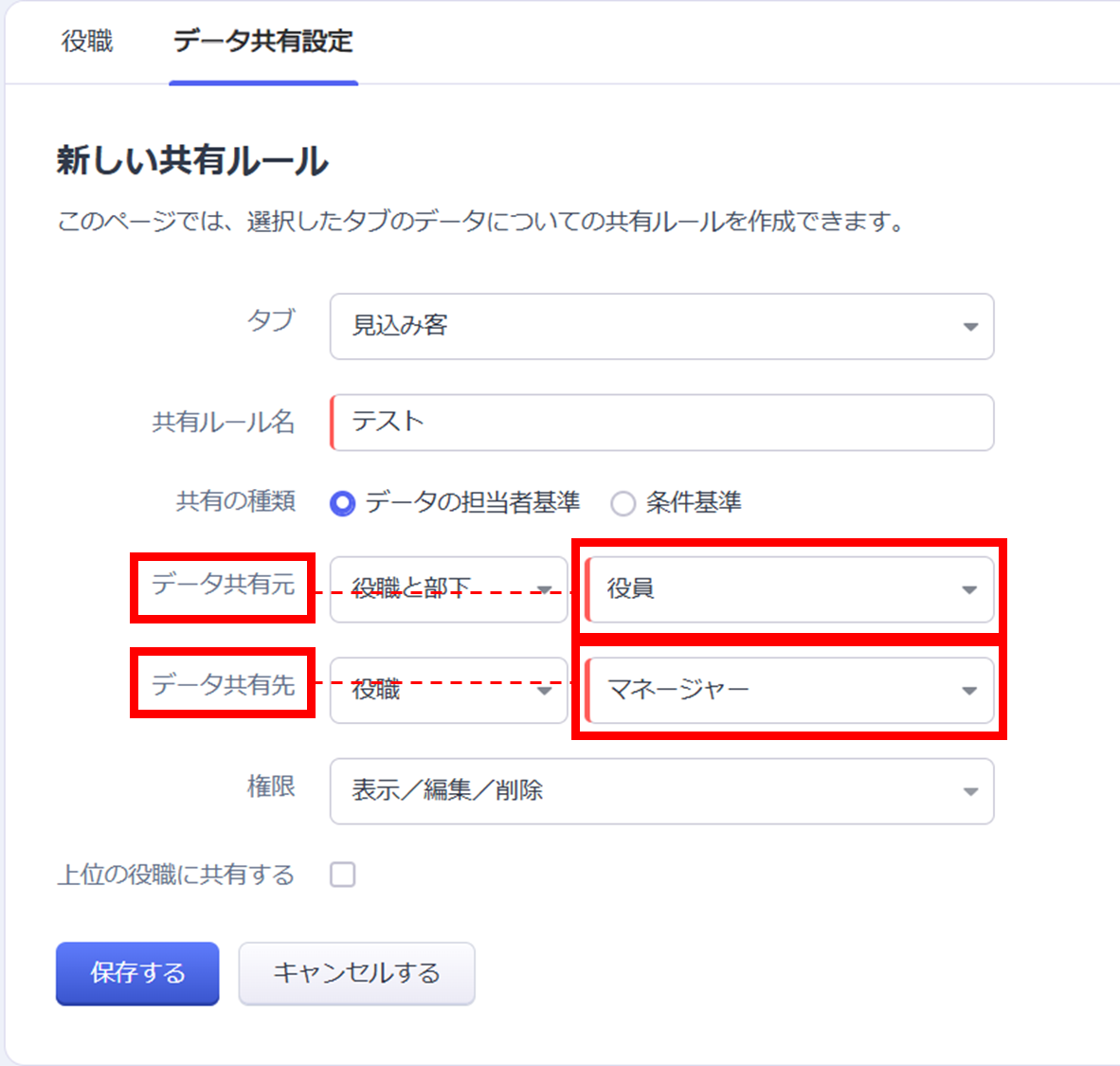Click the arrow on the 役員 dropdown
Screen dimensions: 1120x1066
968,589
